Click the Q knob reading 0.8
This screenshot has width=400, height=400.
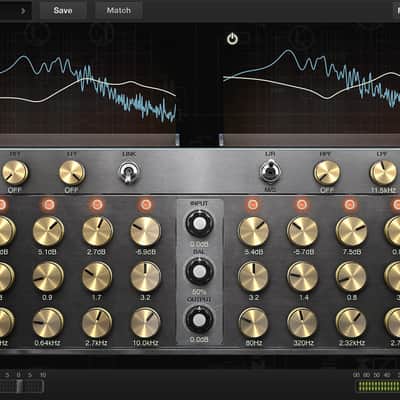pyautogui.click(x=351, y=277)
